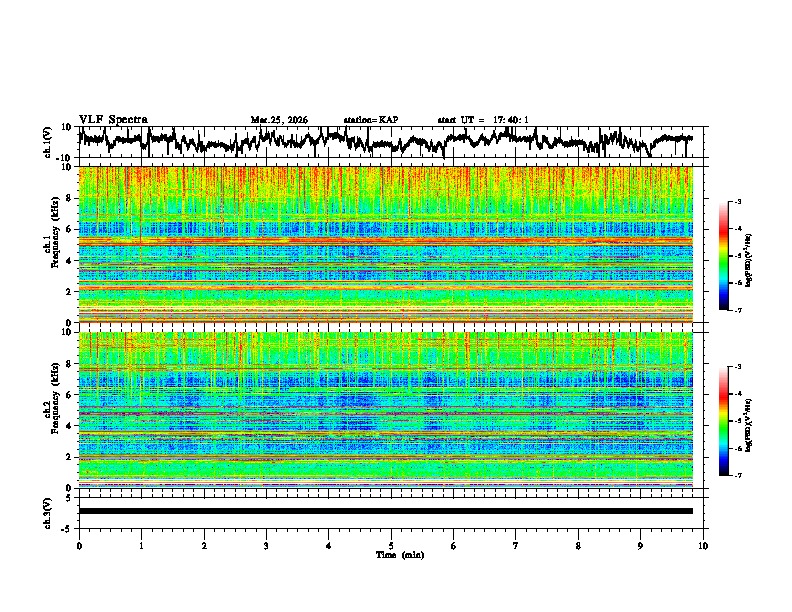Click the date text "Mar.25, 2026"
This screenshot has height=612, width=792.
tap(279, 120)
